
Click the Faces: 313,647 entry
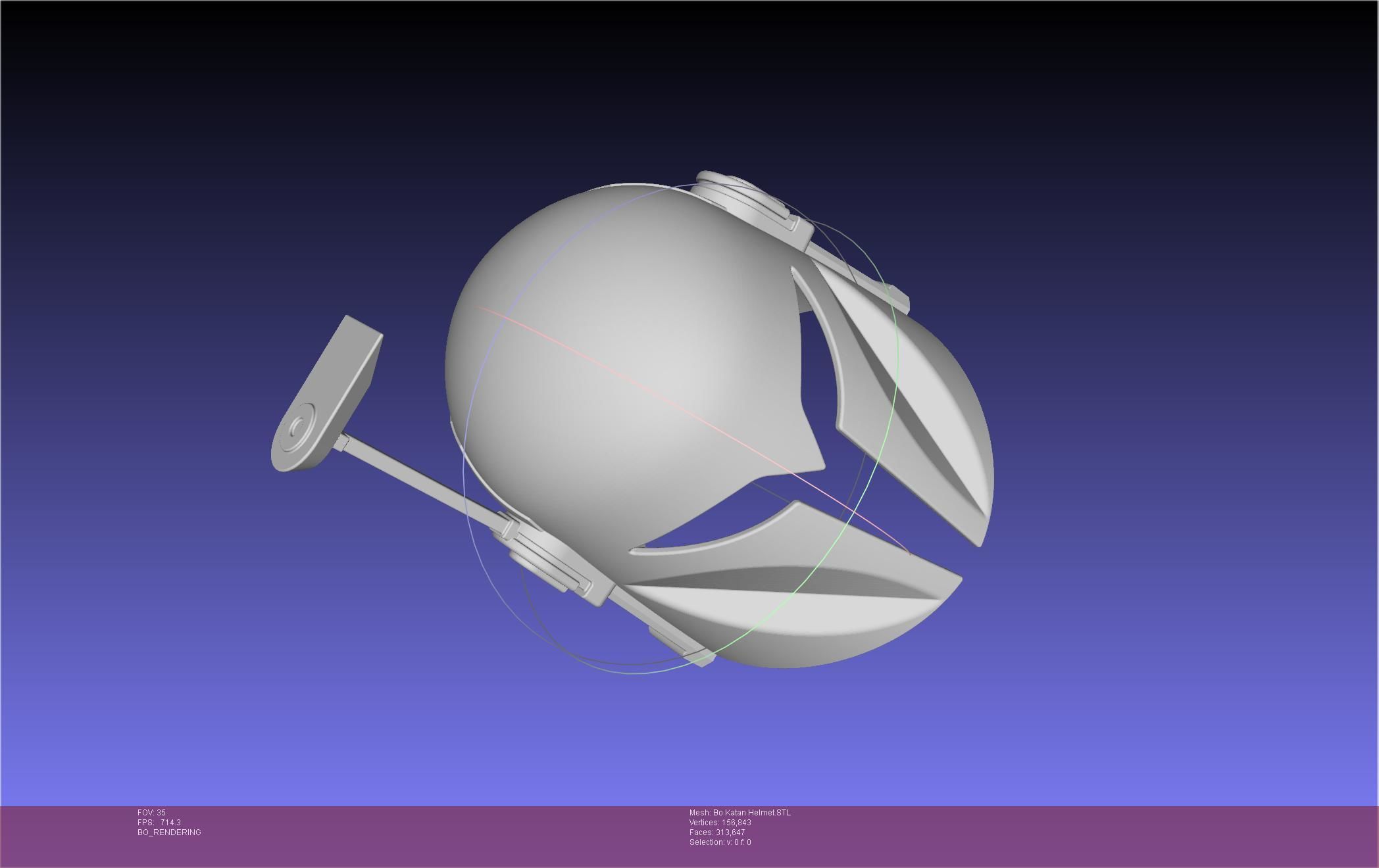tap(717, 832)
